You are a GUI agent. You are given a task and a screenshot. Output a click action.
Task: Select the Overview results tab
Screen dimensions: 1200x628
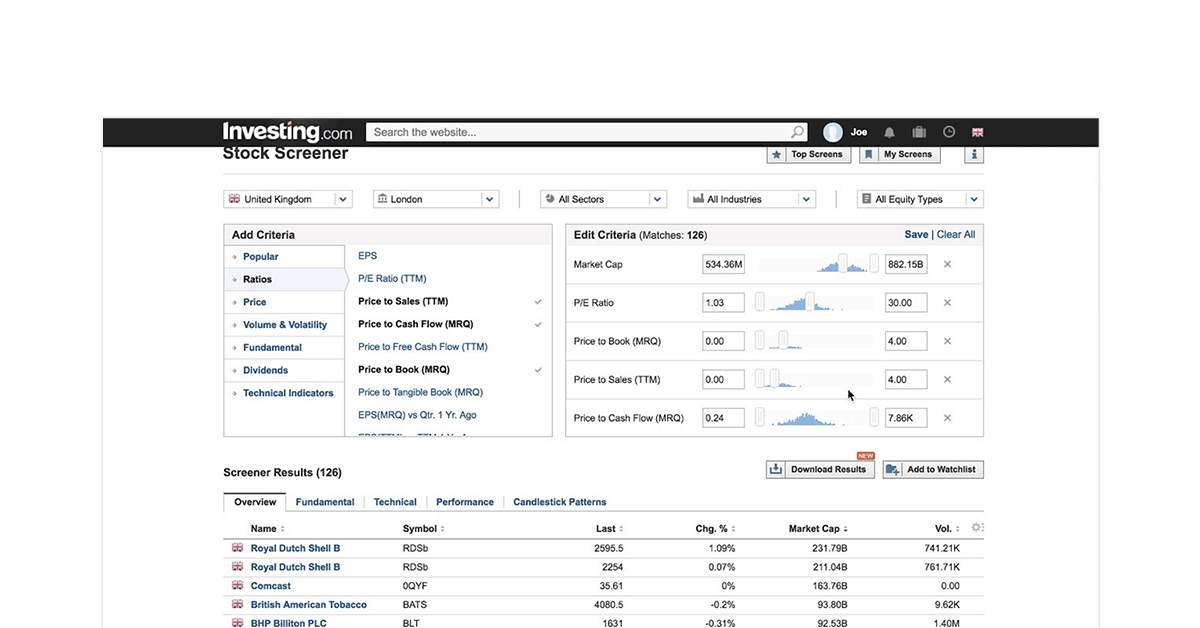[x=255, y=502]
